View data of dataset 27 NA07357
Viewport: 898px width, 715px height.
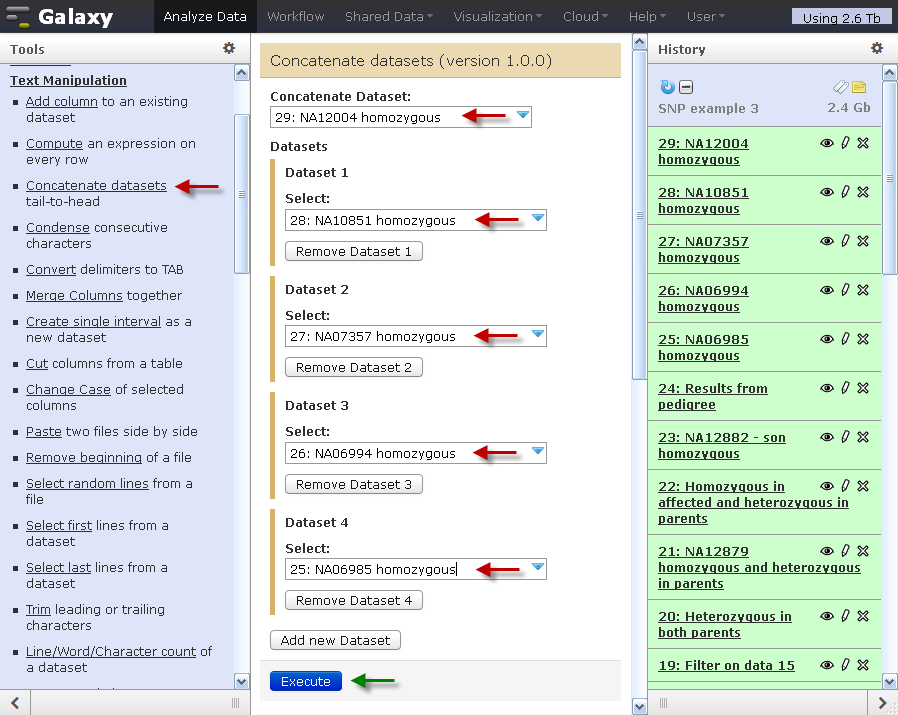pos(827,242)
